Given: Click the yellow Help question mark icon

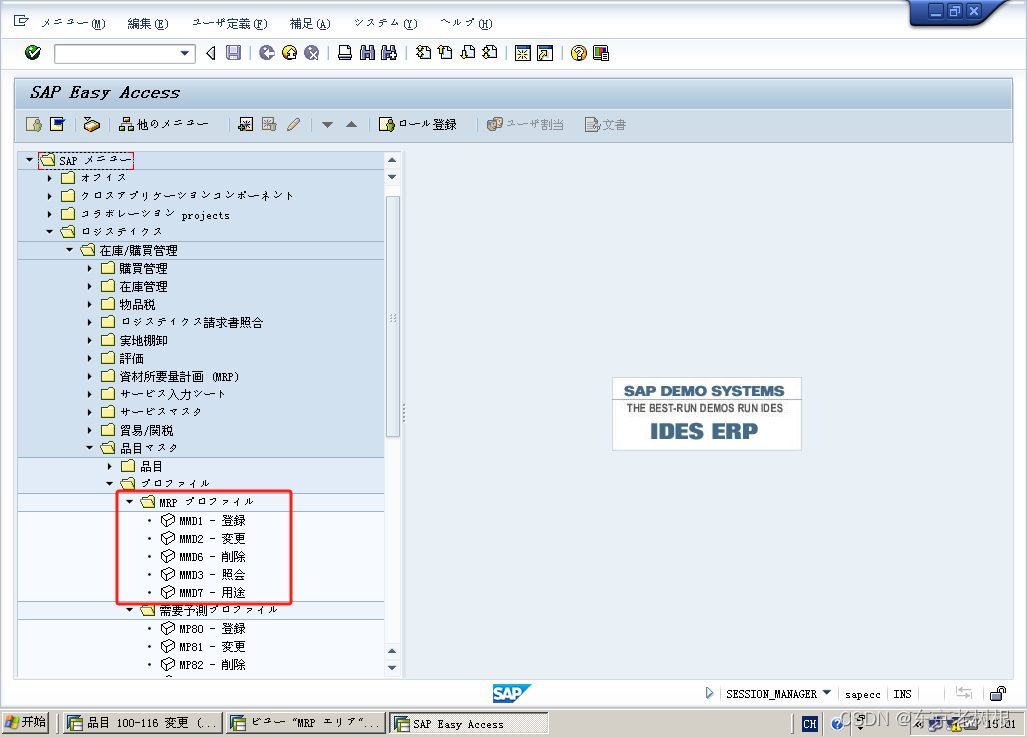Looking at the screenshot, I should (578, 53).
